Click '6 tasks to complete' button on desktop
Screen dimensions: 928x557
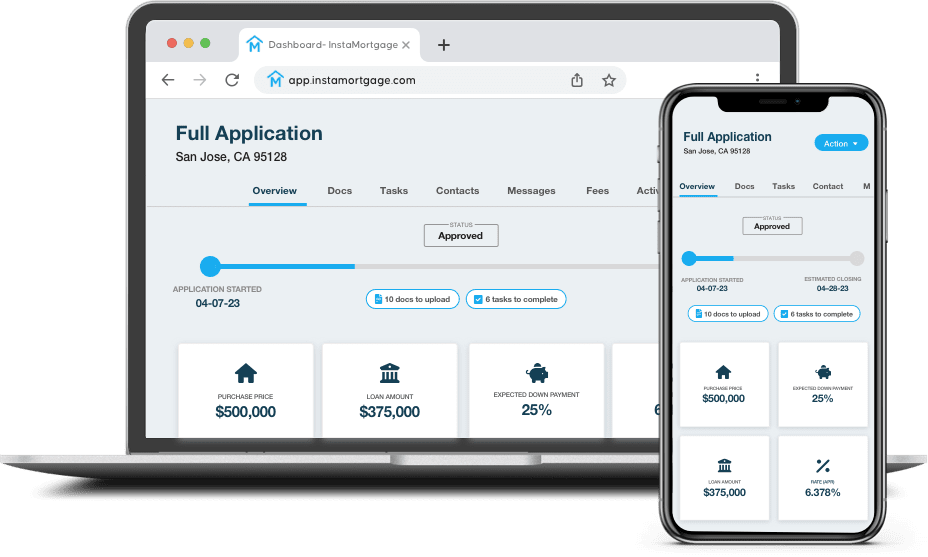(x=516, y=299)
